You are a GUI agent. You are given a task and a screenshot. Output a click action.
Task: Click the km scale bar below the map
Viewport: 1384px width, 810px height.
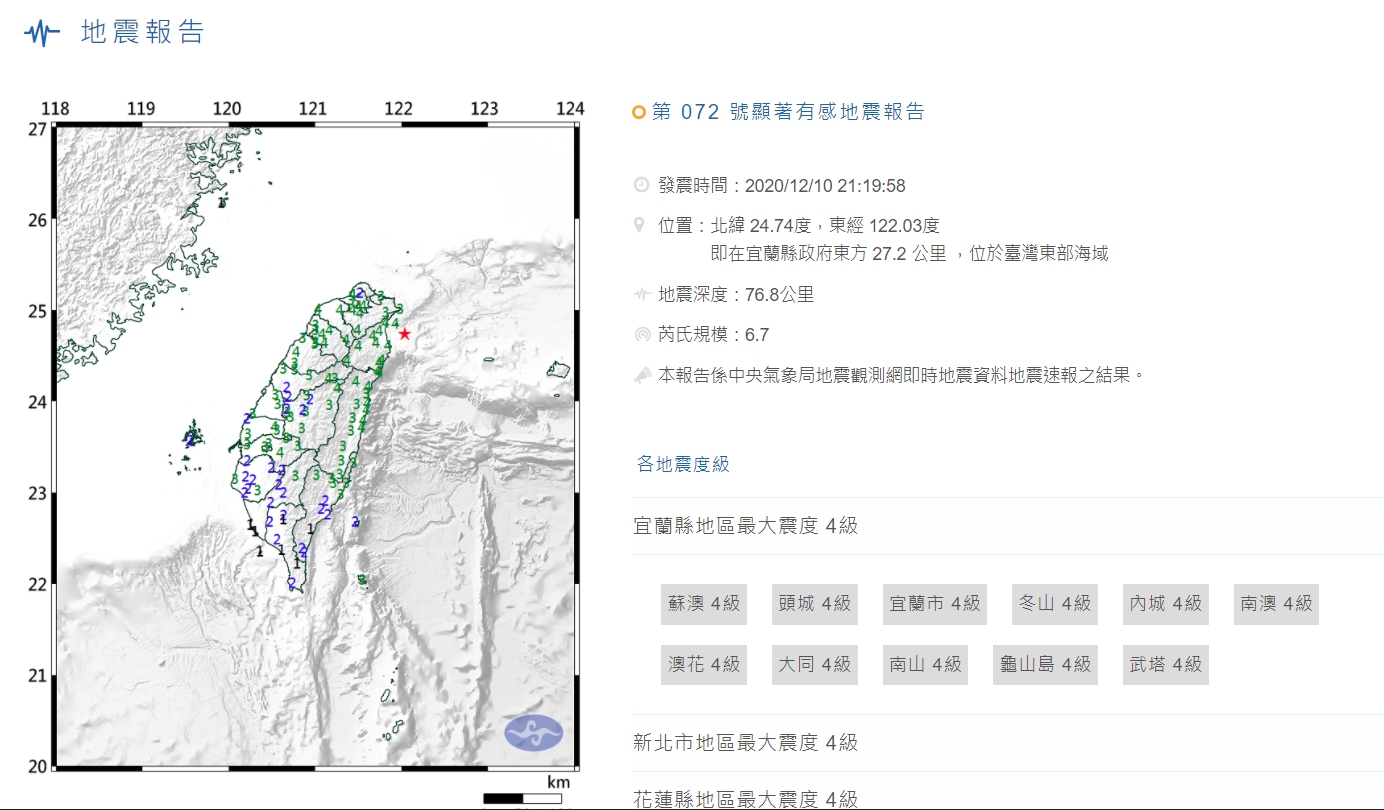tap(522, 798)
